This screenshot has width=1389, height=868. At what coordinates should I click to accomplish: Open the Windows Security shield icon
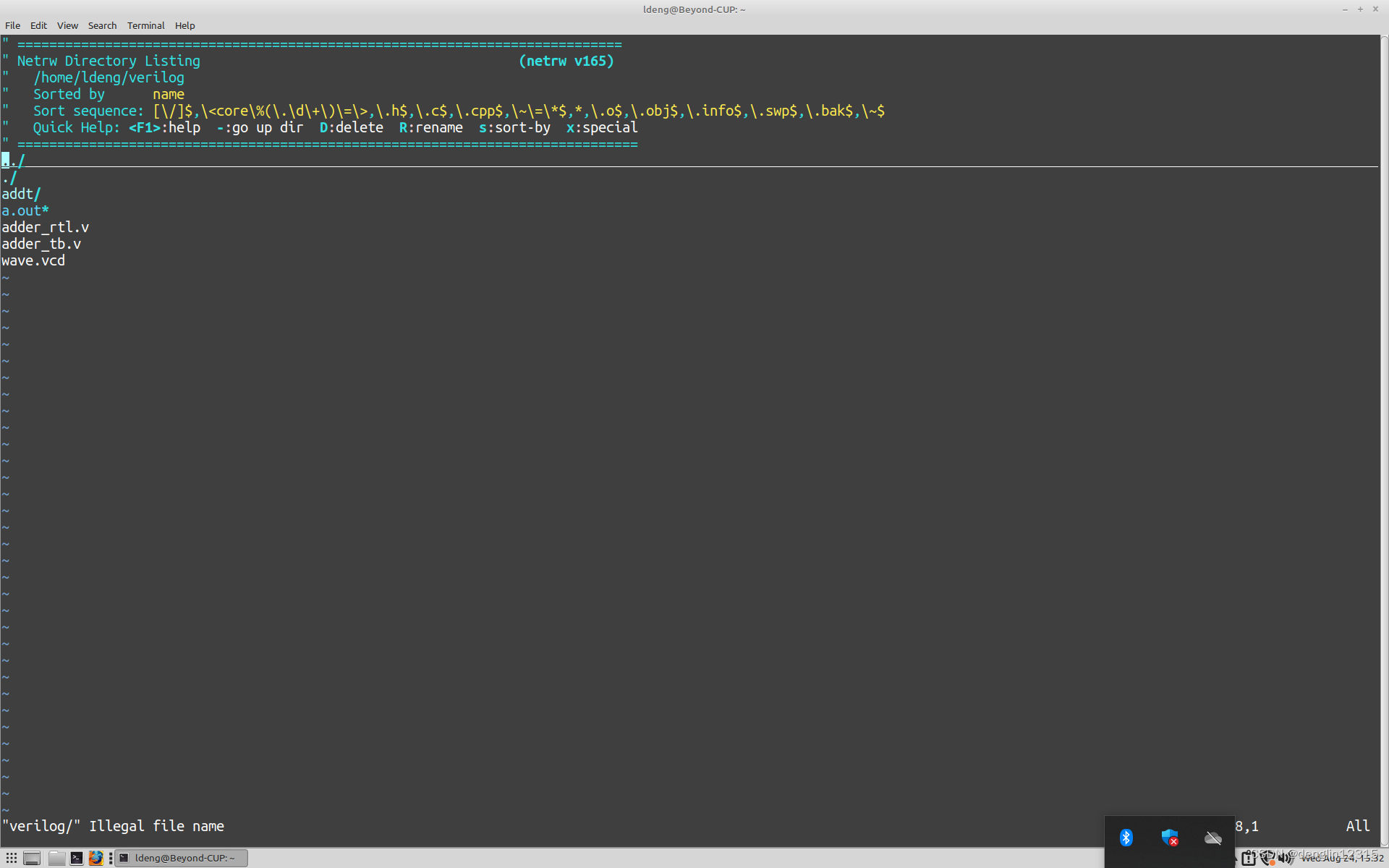(1169, 838)
